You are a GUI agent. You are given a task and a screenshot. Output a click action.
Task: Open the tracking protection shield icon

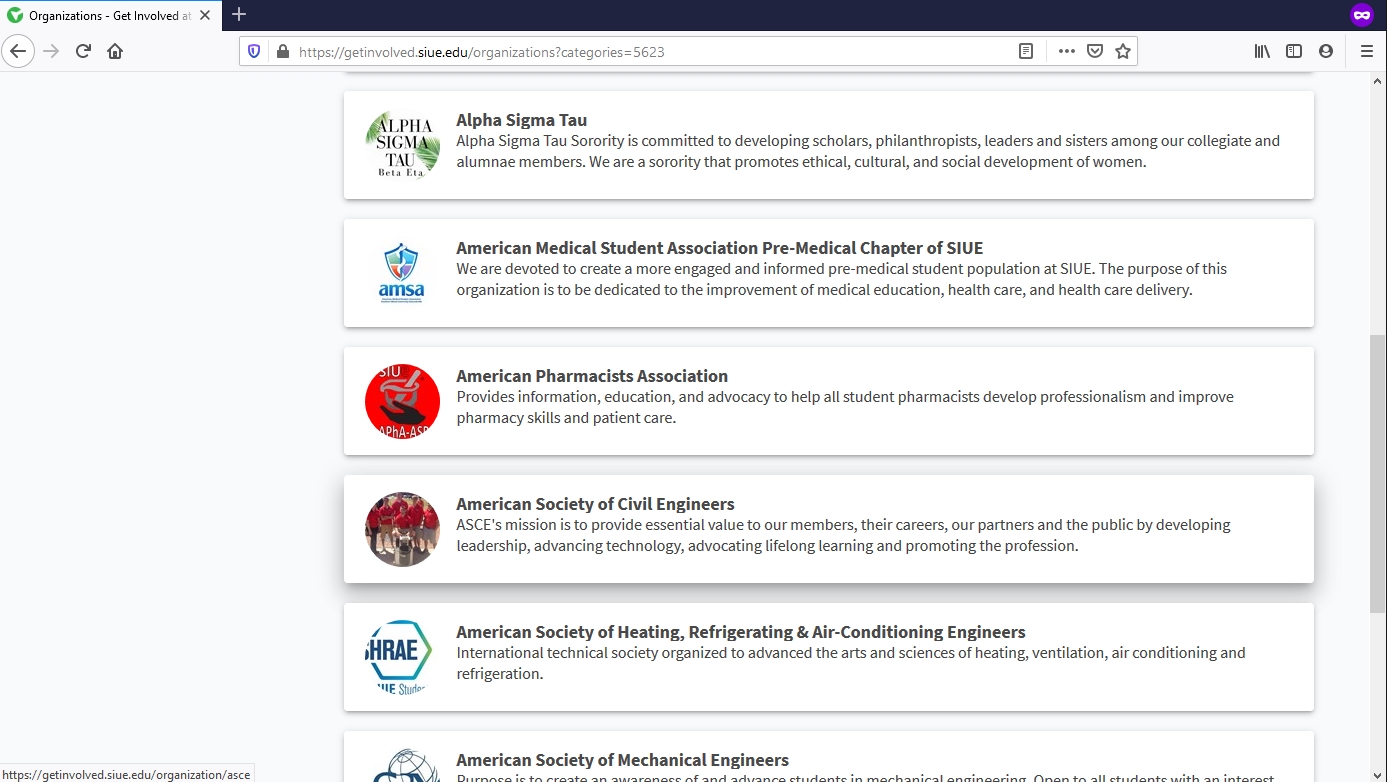pos(254,51)
